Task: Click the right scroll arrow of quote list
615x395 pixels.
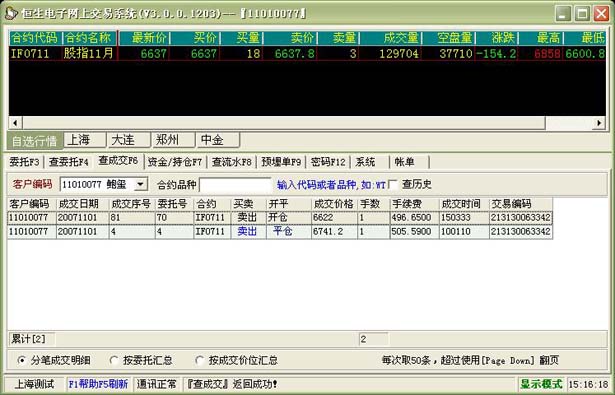Action: point(599,123)
